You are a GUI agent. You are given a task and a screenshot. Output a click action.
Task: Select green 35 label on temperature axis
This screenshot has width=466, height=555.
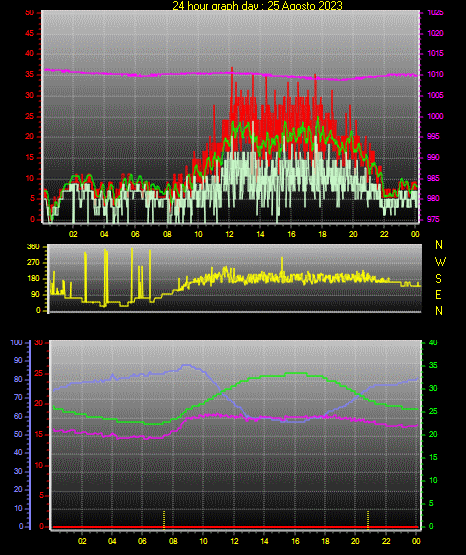click(x=433, y=365)
